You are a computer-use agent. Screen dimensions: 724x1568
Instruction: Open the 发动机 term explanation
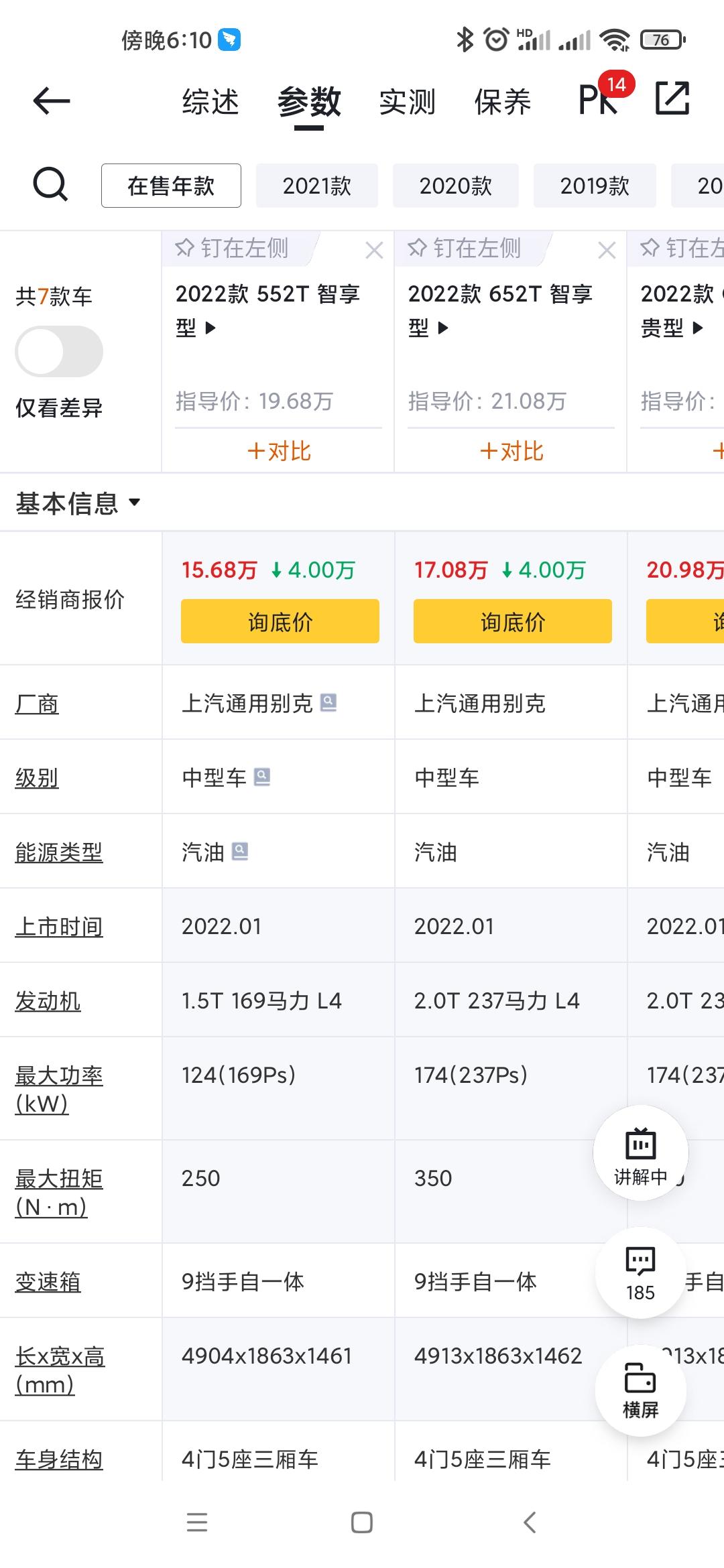pos(48,1001)
